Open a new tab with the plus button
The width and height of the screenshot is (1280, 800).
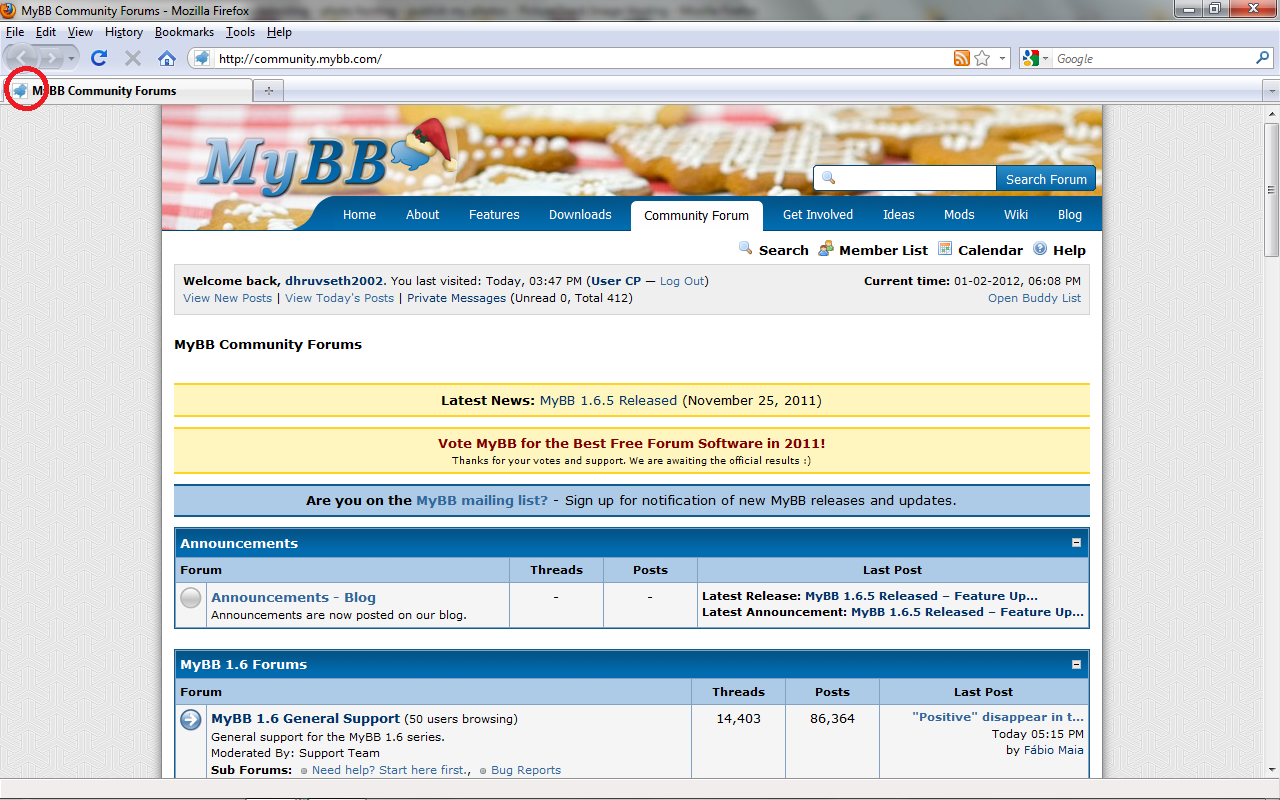tap(268, 91)
